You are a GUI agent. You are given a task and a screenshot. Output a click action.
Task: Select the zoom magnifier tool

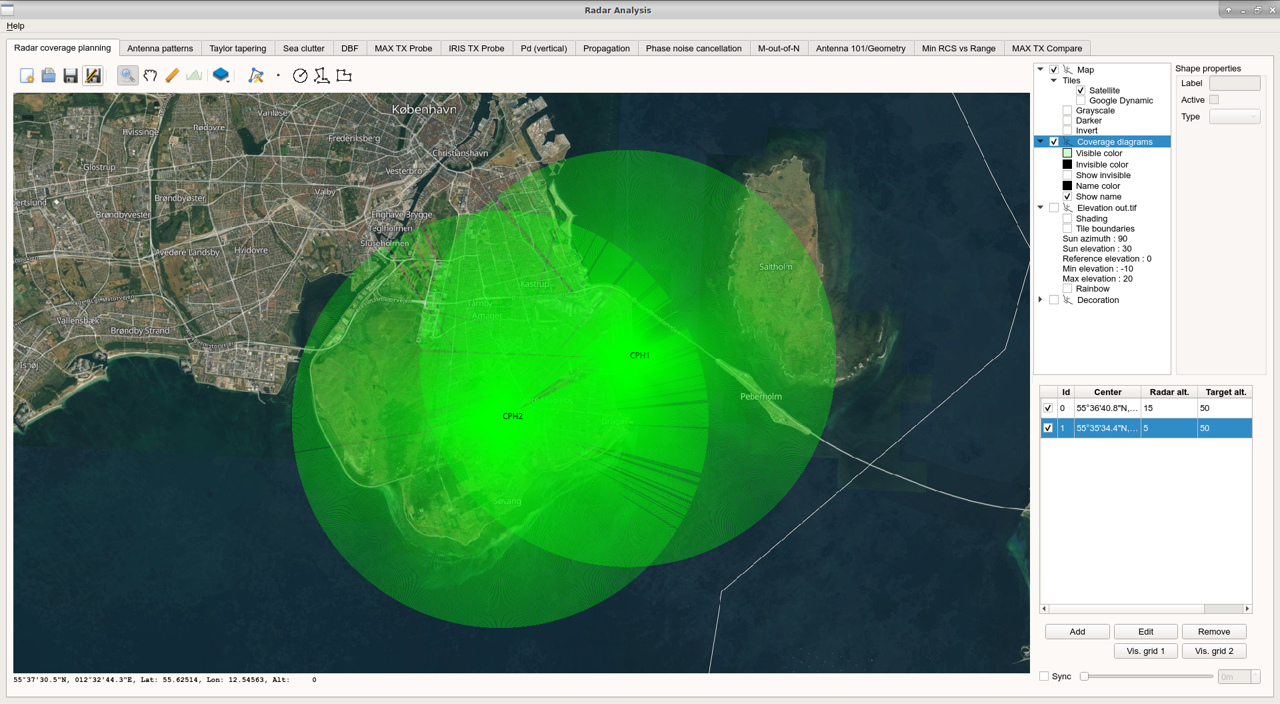click(x=127, y=74)
